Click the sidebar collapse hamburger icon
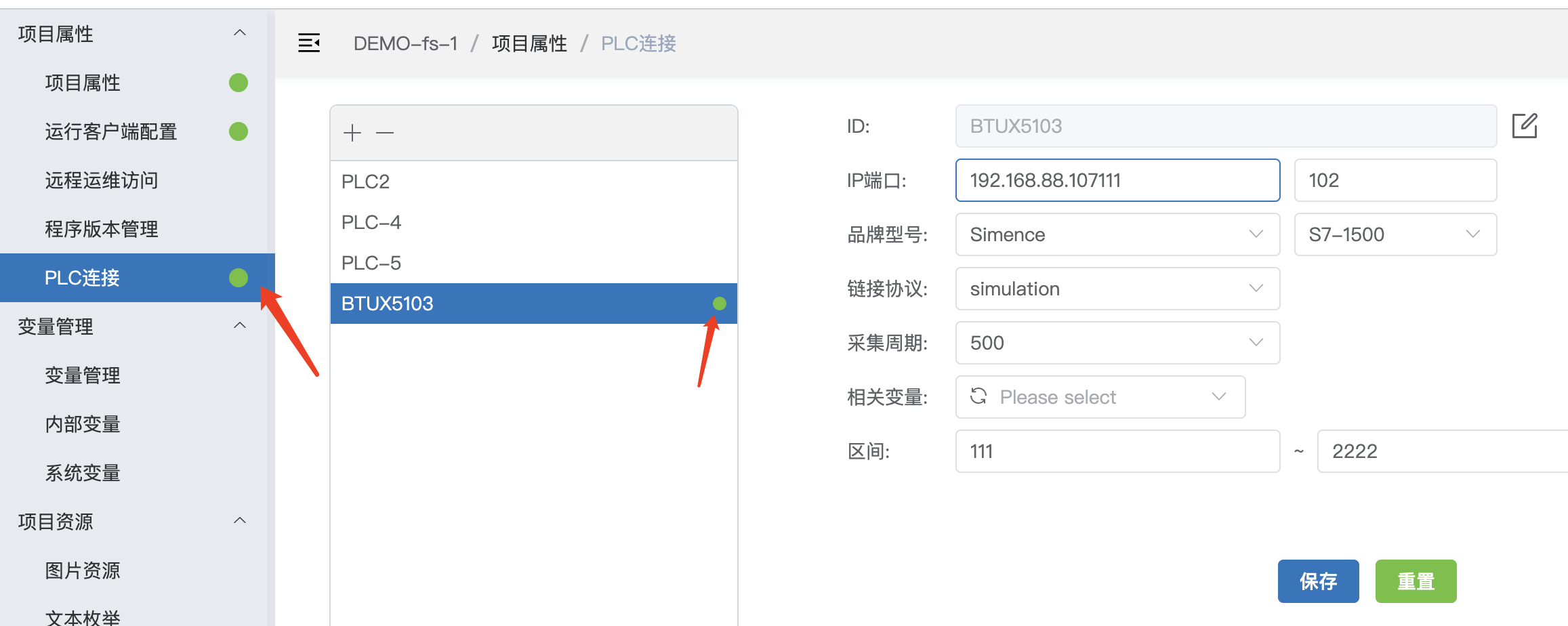 [x=309, y=43]
